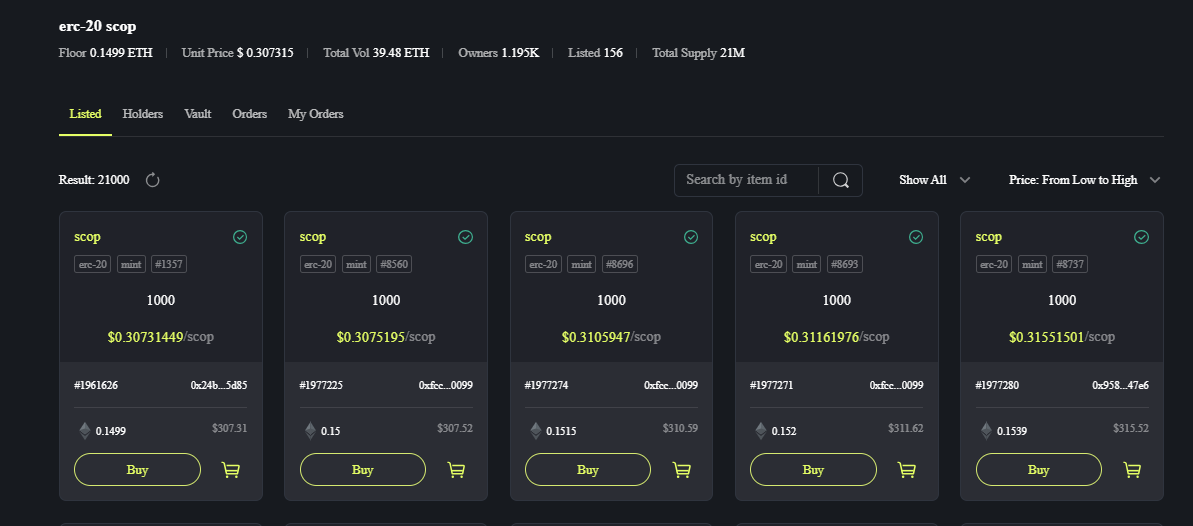This screenshot has width=1193, height=526.
Task: Click the #8696 tag badge
Action: click(x=619, y=264)
